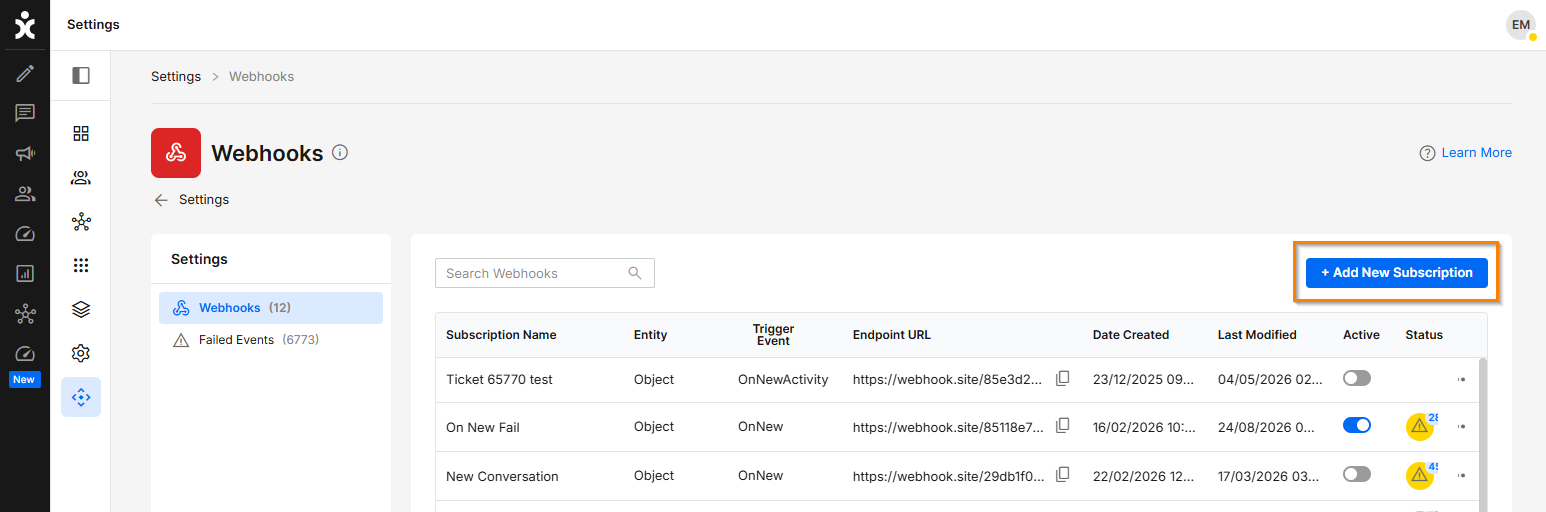
Task: Open the more options menu for New Conversation
Action: 1461,475
